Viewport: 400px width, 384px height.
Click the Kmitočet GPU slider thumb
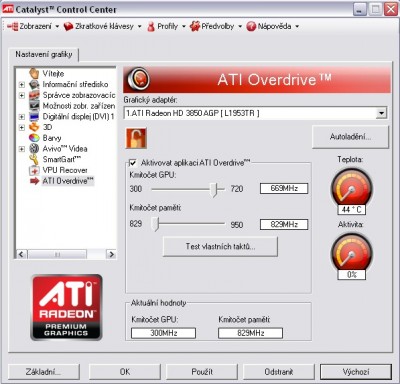pos(214,189)
